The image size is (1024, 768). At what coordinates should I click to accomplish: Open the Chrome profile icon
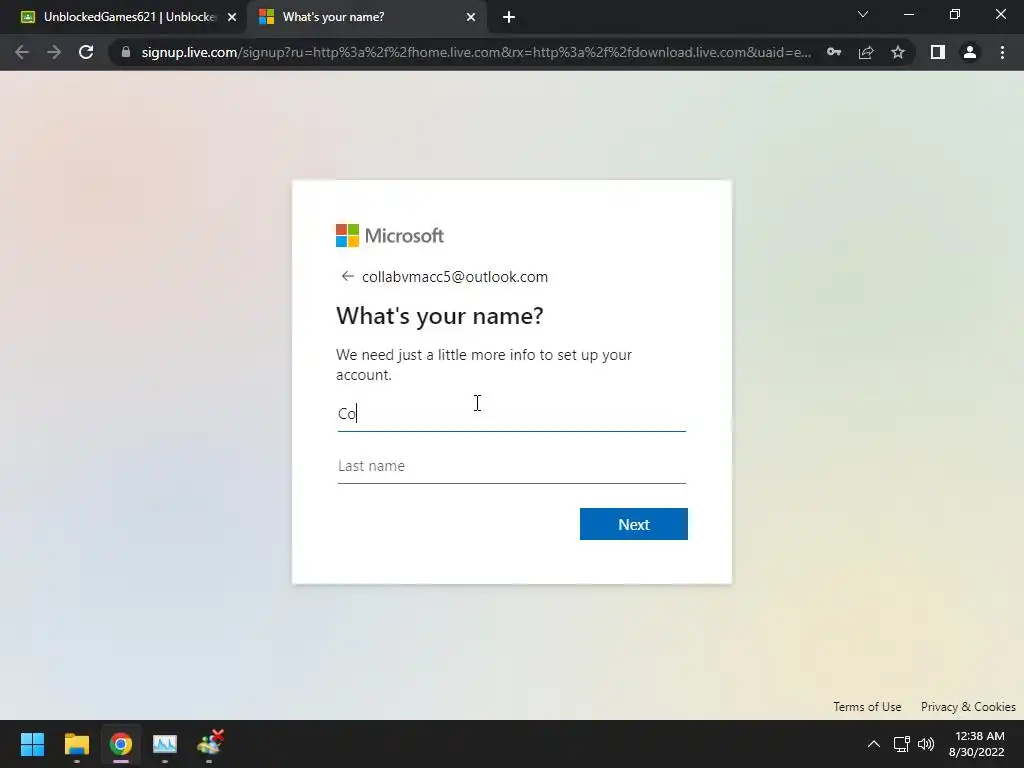coord(970,52)
